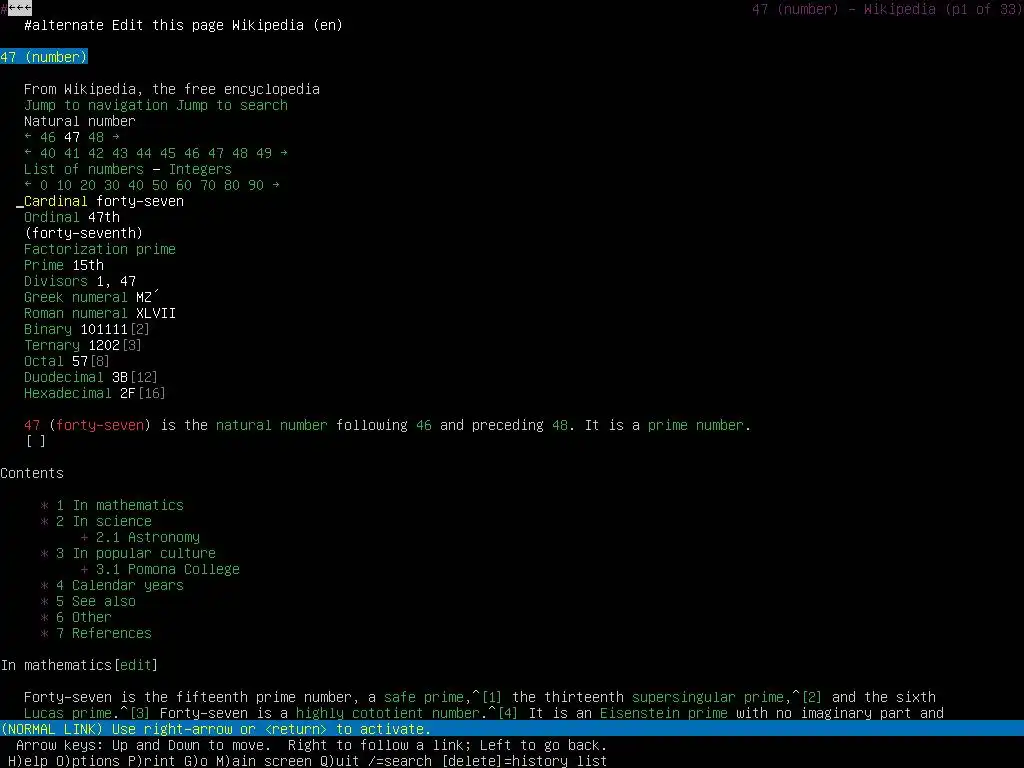Follow the "natural number" link in intro
This screenshot has width=1024, height=768.
pos(272,425)
